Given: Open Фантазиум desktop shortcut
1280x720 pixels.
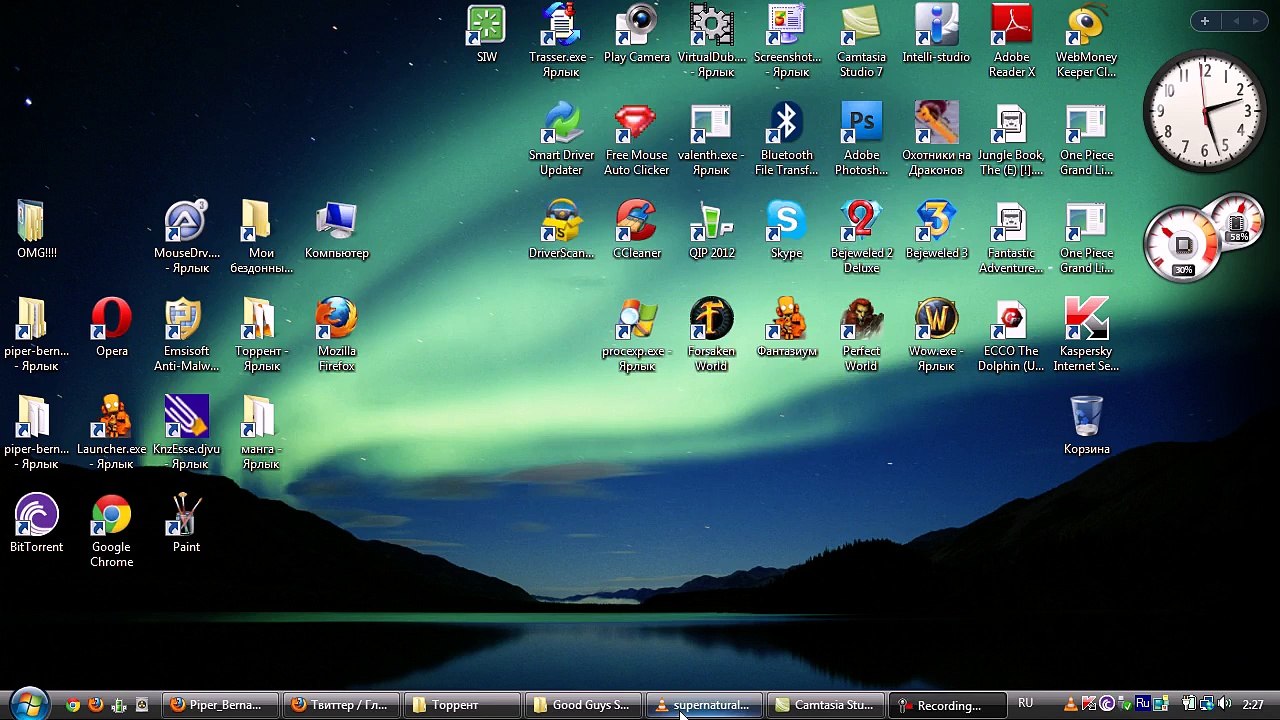Looking at the screenshot, I should pyautogui.click(x=786, y=328).
